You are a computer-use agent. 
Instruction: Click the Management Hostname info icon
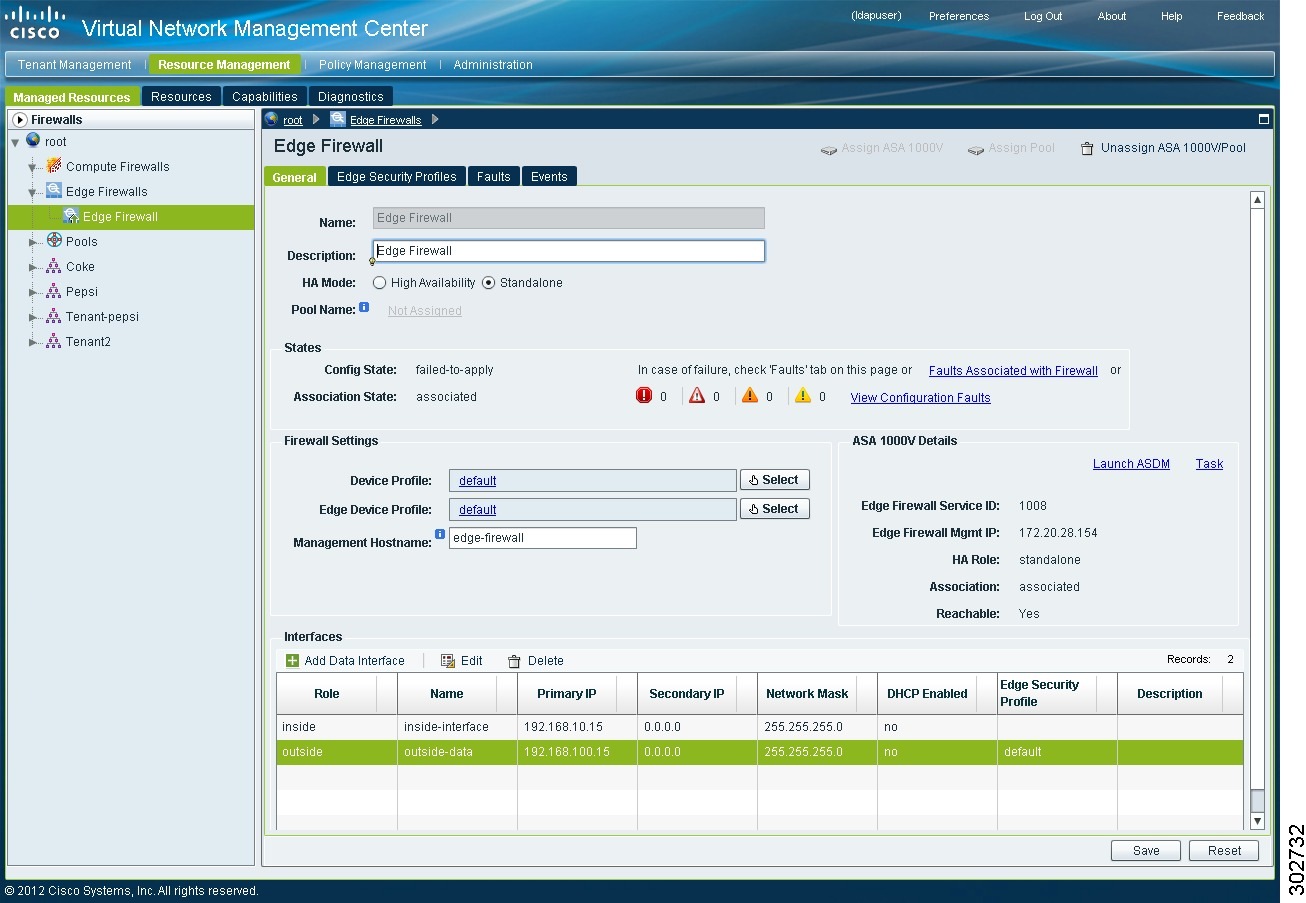coord(440,534)
